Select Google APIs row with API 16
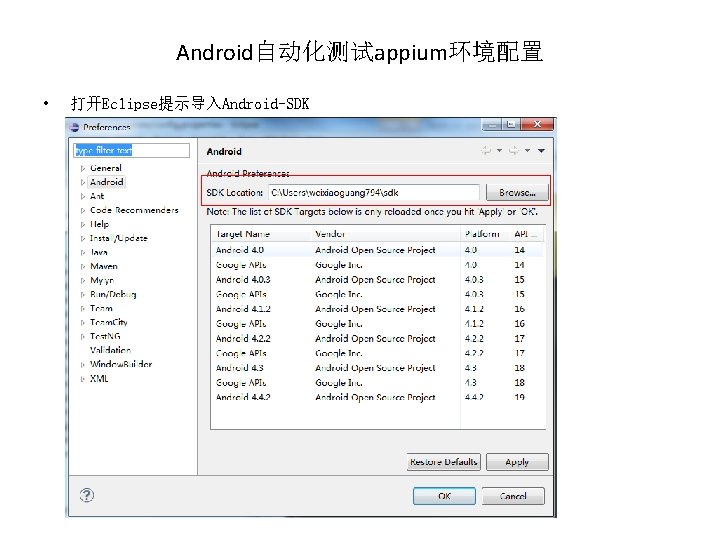 click(x=377, y=323)
